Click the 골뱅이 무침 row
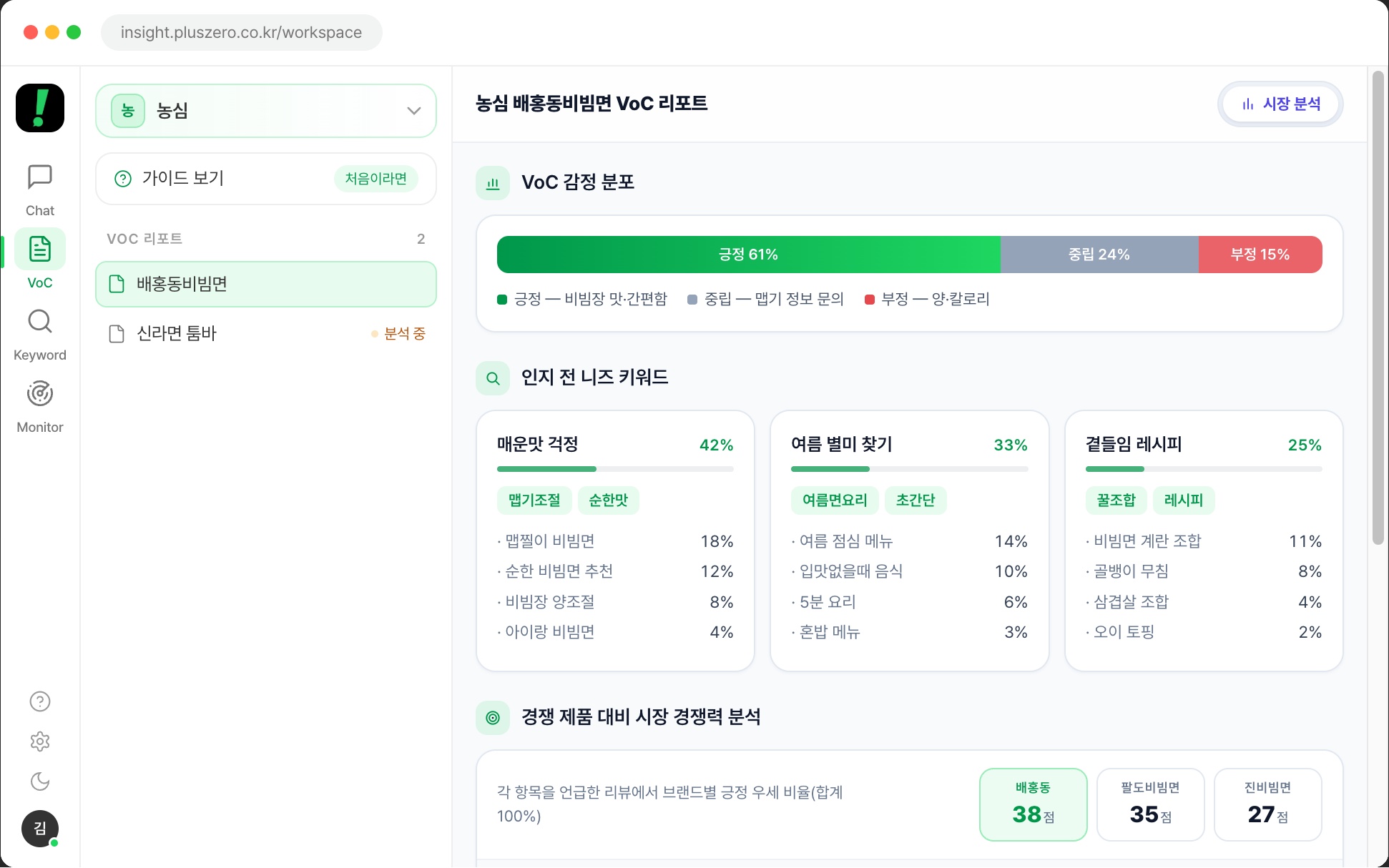The height and width of the screenshot is (868, 1389). (x=1204, y=572)
